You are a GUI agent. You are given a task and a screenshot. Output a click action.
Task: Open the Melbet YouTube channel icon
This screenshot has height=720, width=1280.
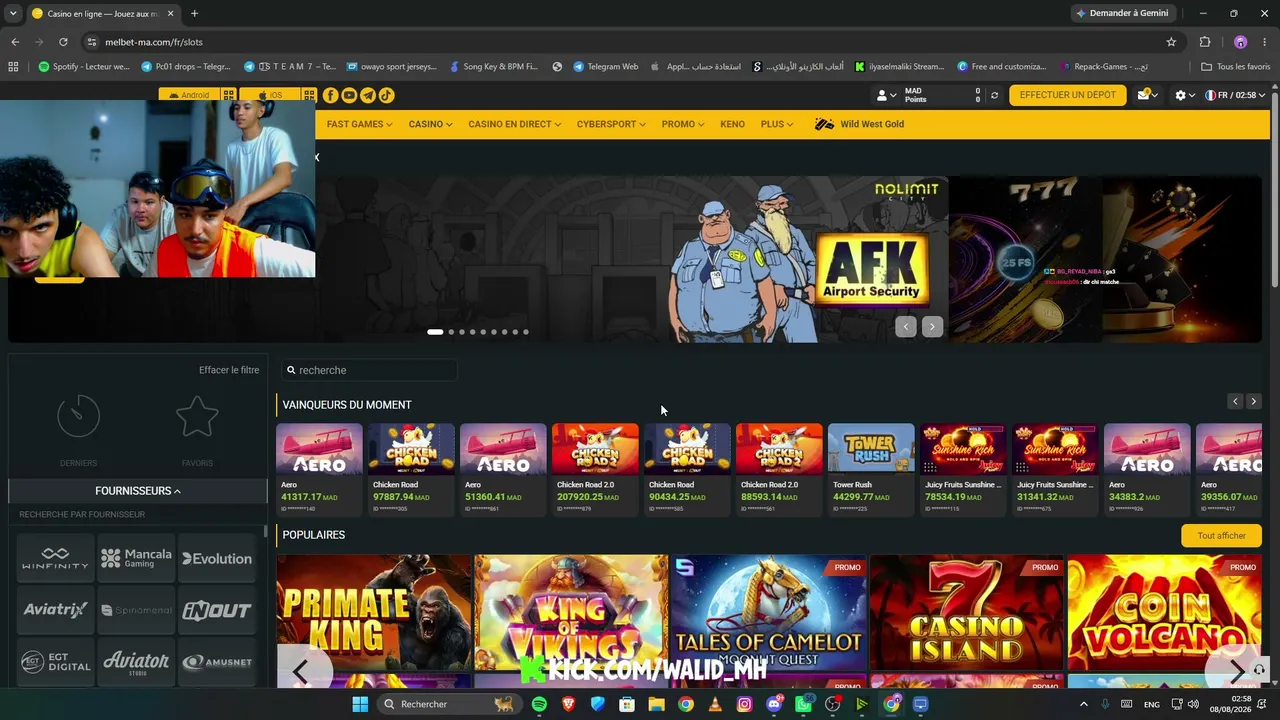click(x=349, y=95)
